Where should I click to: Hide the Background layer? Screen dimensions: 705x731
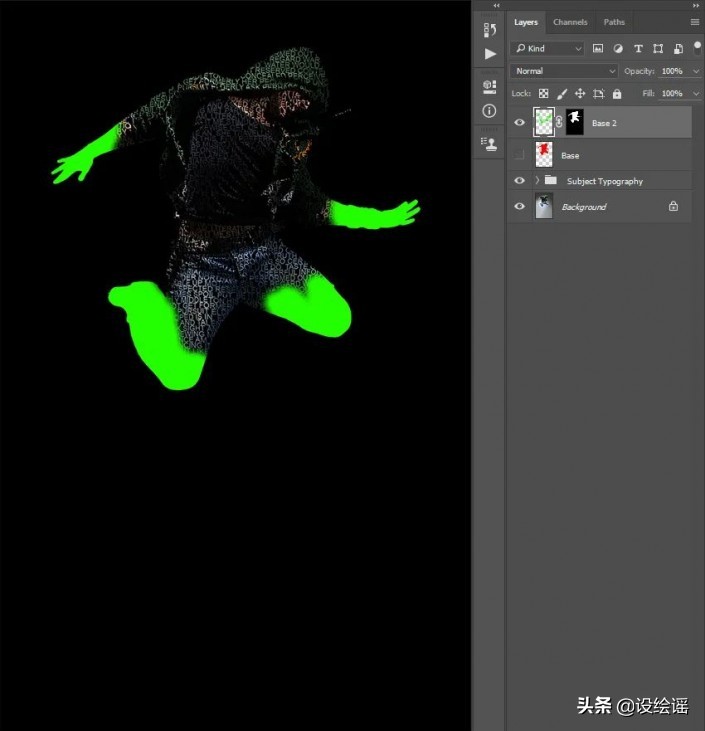(x=519, y=206)
